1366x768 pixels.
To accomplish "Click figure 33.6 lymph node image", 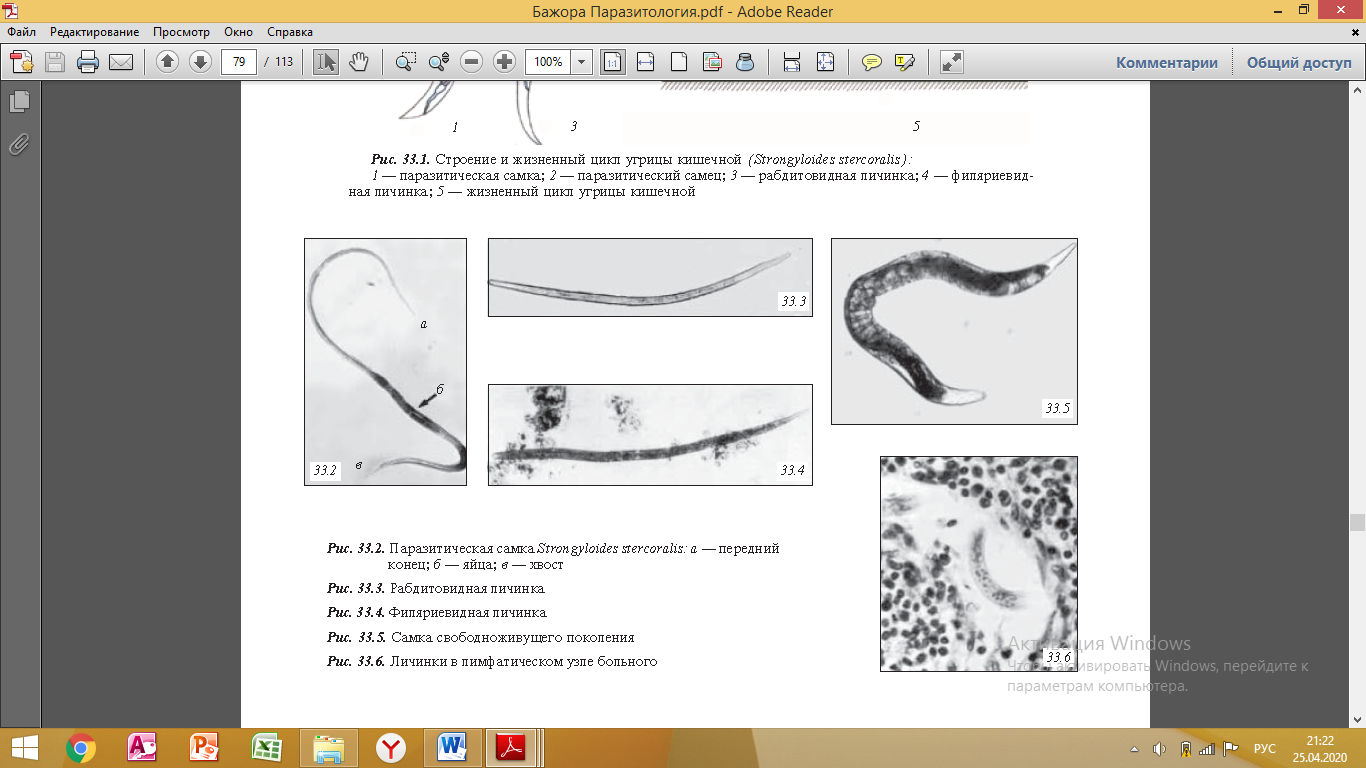I will (x=979, y=564).
